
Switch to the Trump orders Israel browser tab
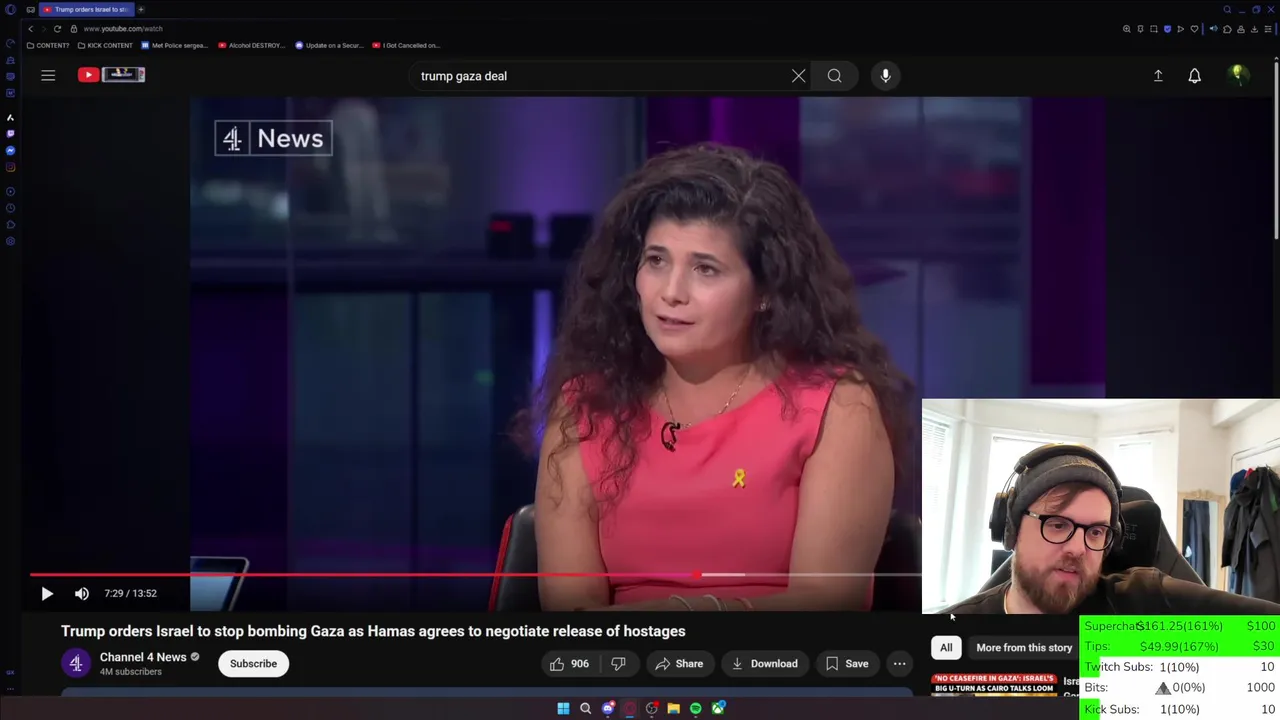[x=86, y=9]
